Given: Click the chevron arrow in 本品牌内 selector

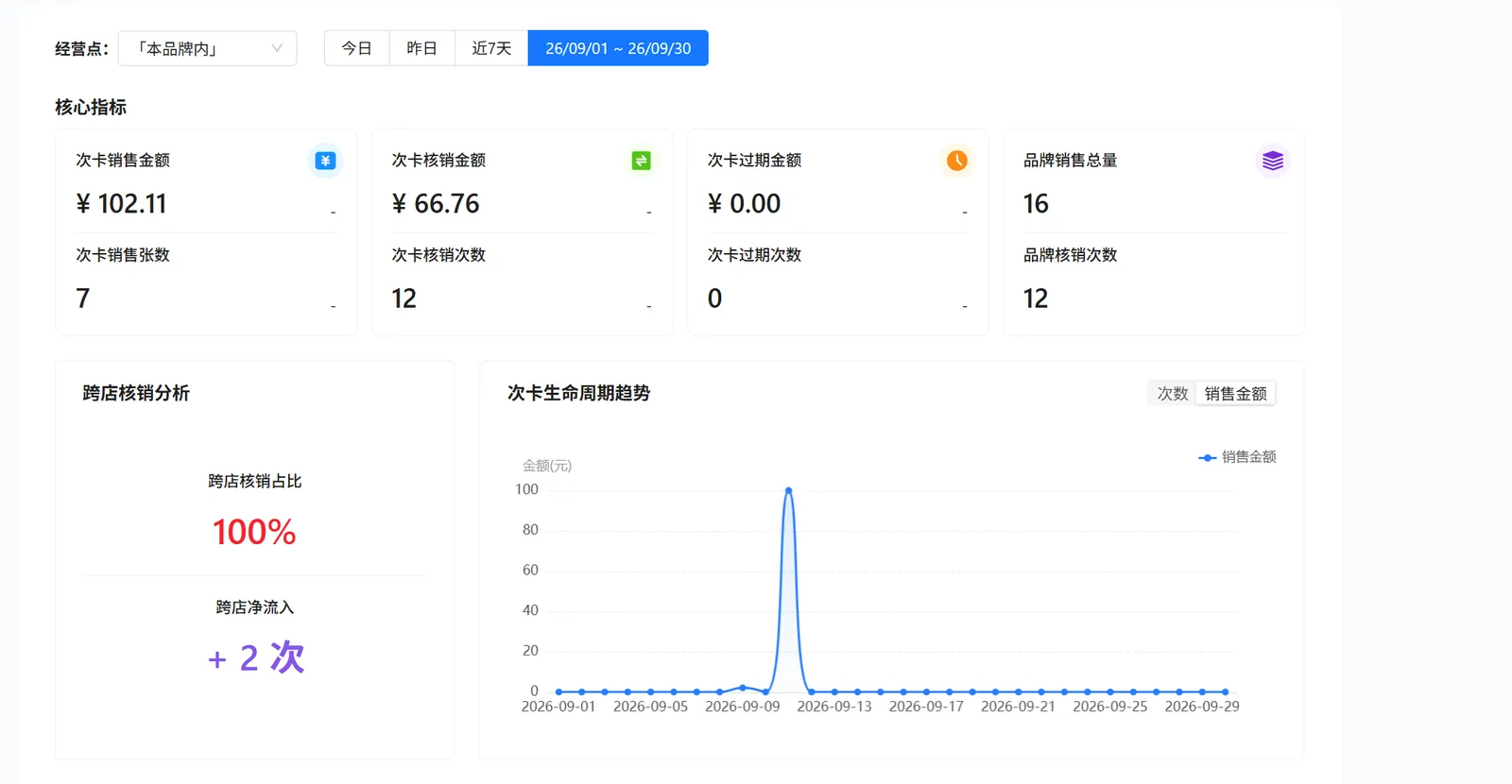Looking at the screenshot, I should tap(277, 48).
